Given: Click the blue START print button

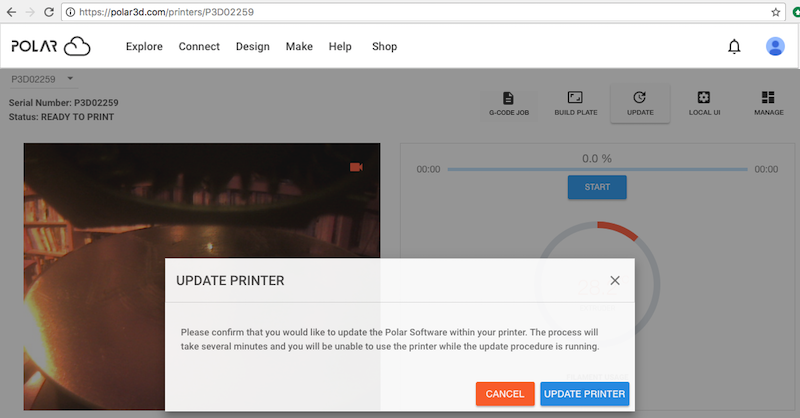Looking at the screenshot, I should [x=597, y=187].
